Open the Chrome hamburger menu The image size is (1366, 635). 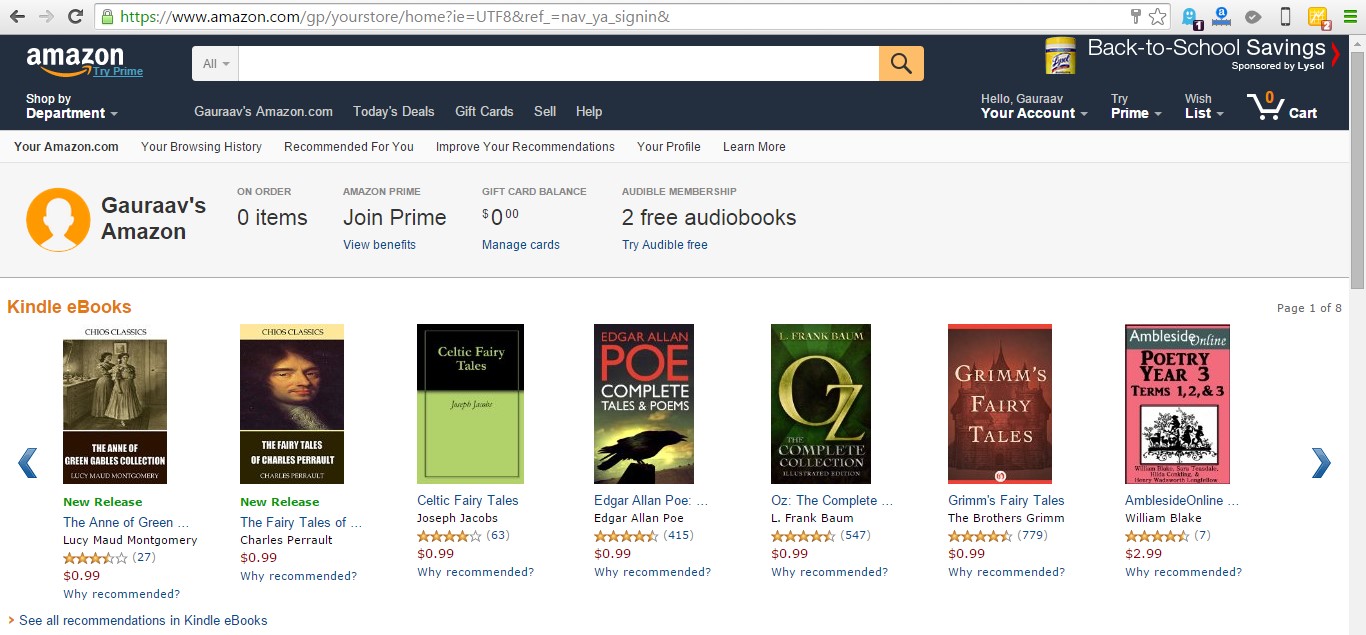coord(1349,17)
